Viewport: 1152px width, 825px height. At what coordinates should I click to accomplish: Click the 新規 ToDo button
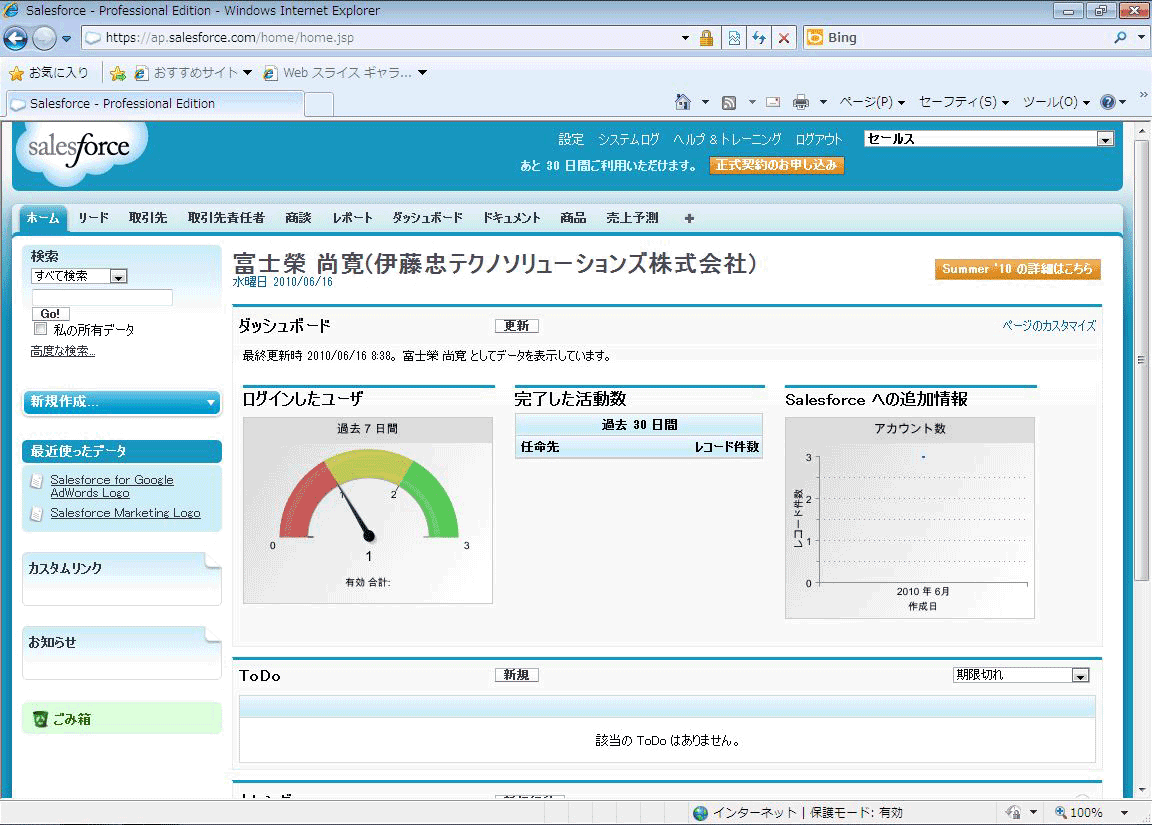pyautogui.click(x=516, y=674)
